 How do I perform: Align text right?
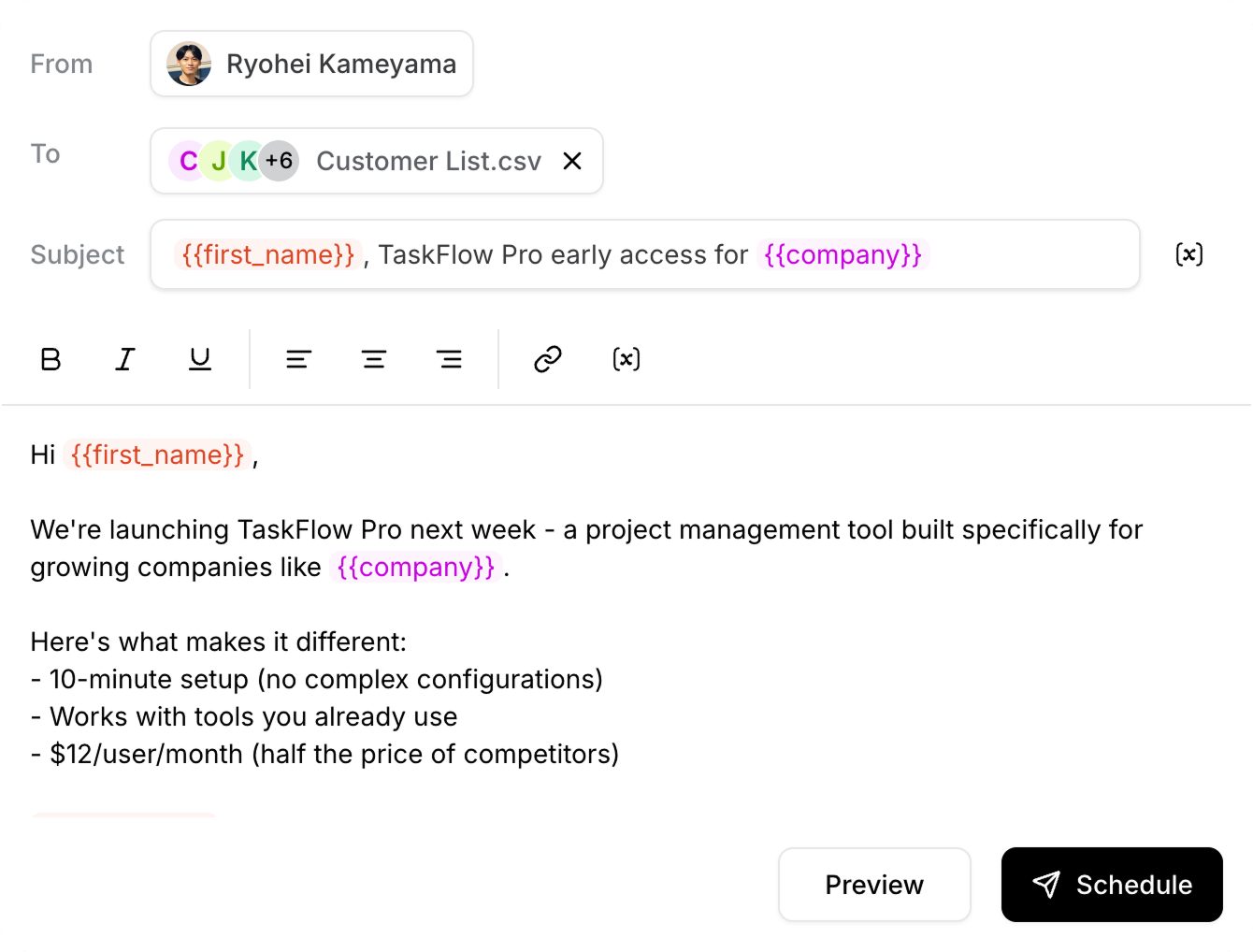tap(450, 359)
